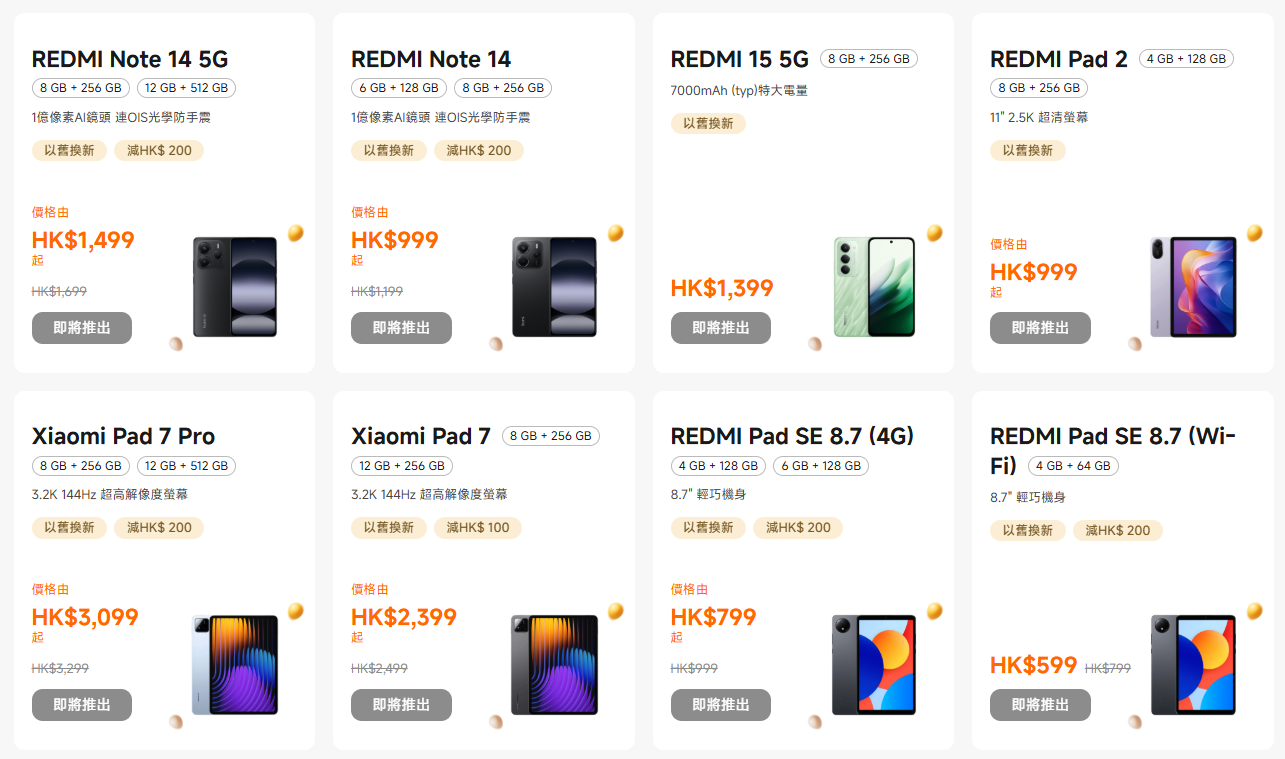Select 12 GB + 256 GB for Xiaomi Pad 7
1285x759 pixels.
(402, 466)
